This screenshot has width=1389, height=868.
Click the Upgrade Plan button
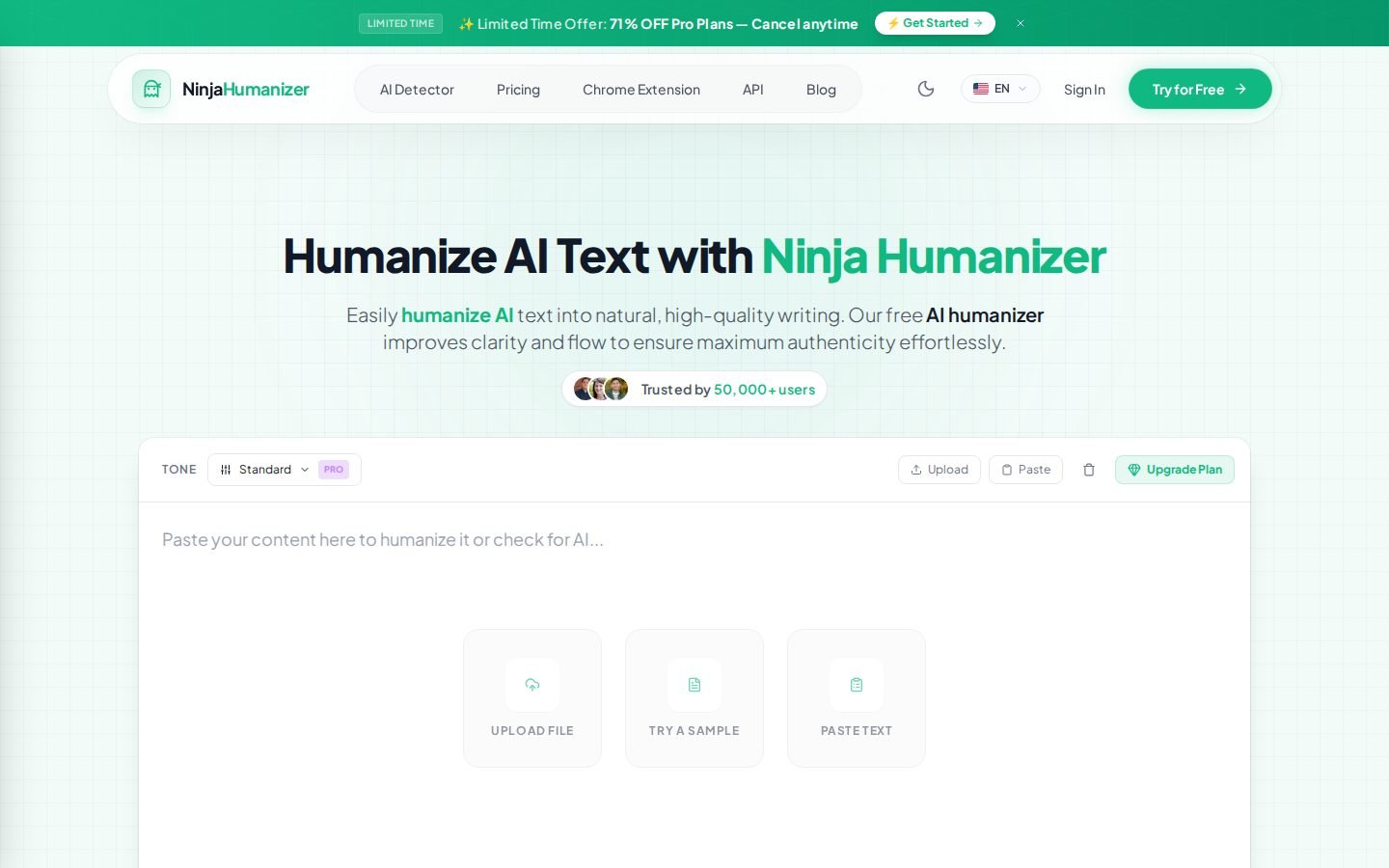point(1175,470)
